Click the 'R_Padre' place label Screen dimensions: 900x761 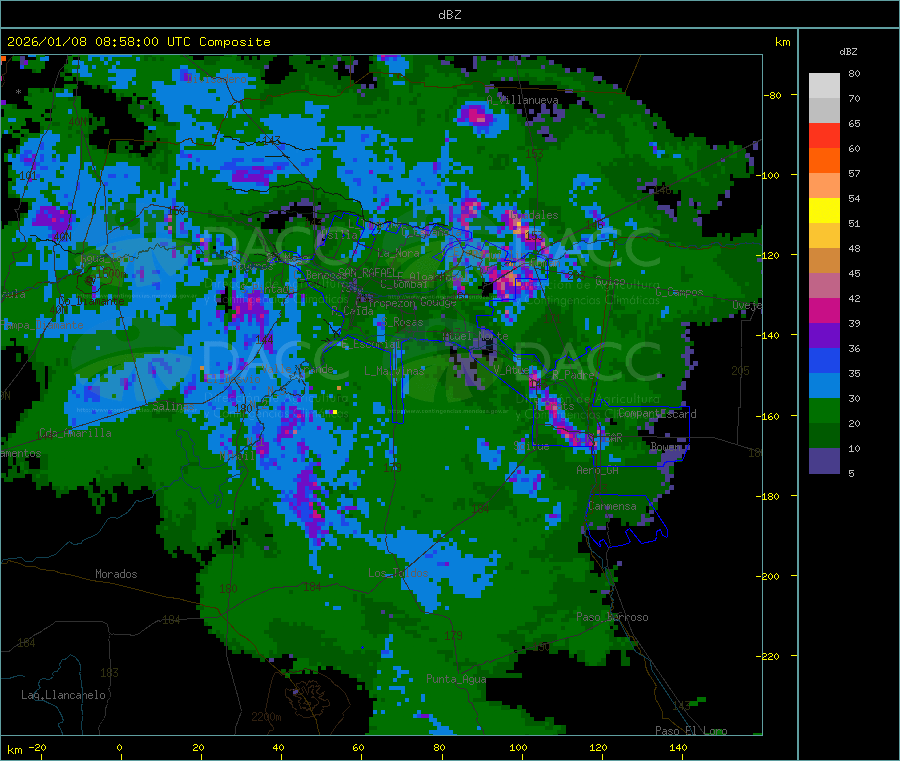pyautogui.click(x=573, y=375)
